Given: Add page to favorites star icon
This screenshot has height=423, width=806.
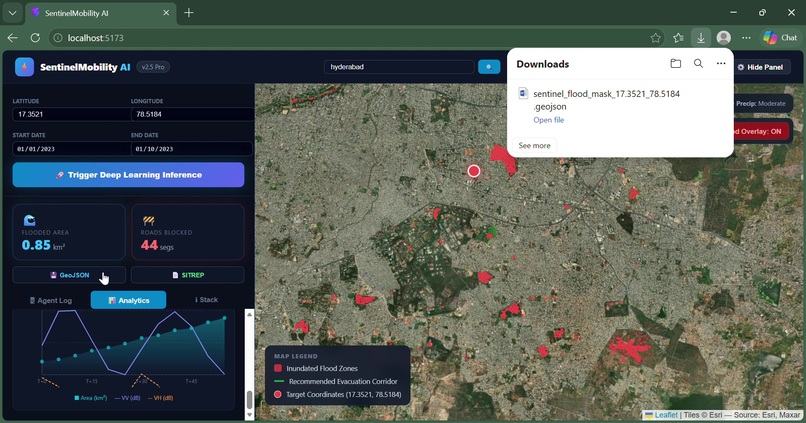Looking at the screenshot, I should [x=655, y=38].
